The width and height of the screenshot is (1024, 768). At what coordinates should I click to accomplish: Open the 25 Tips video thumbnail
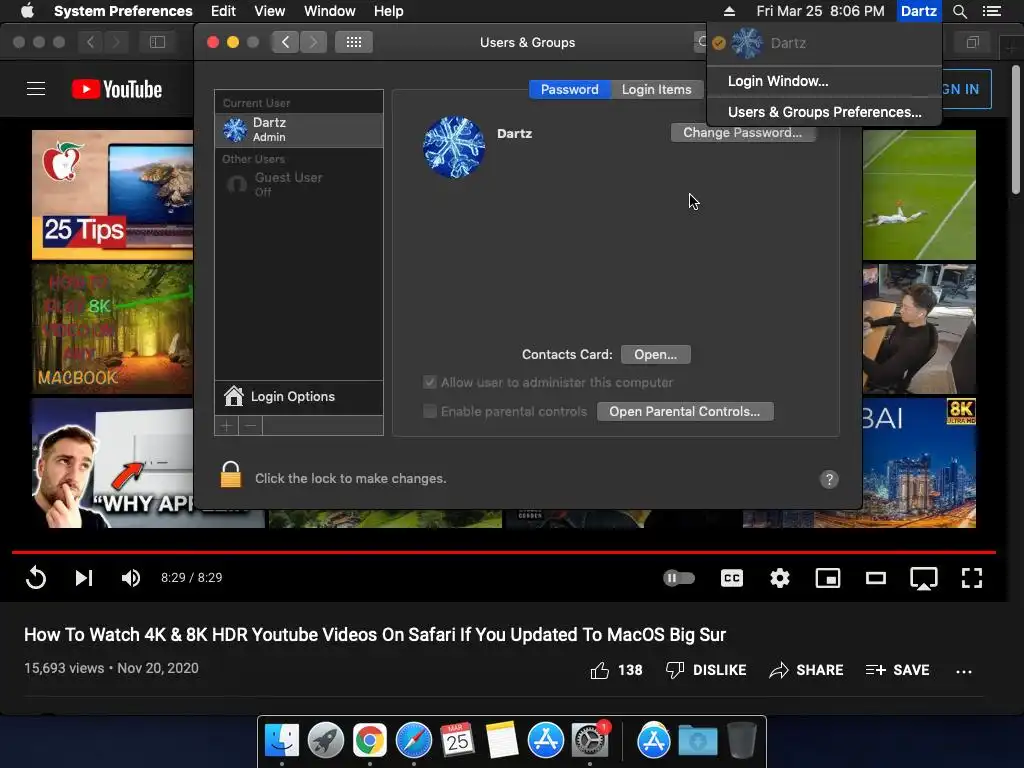point(112,195)
